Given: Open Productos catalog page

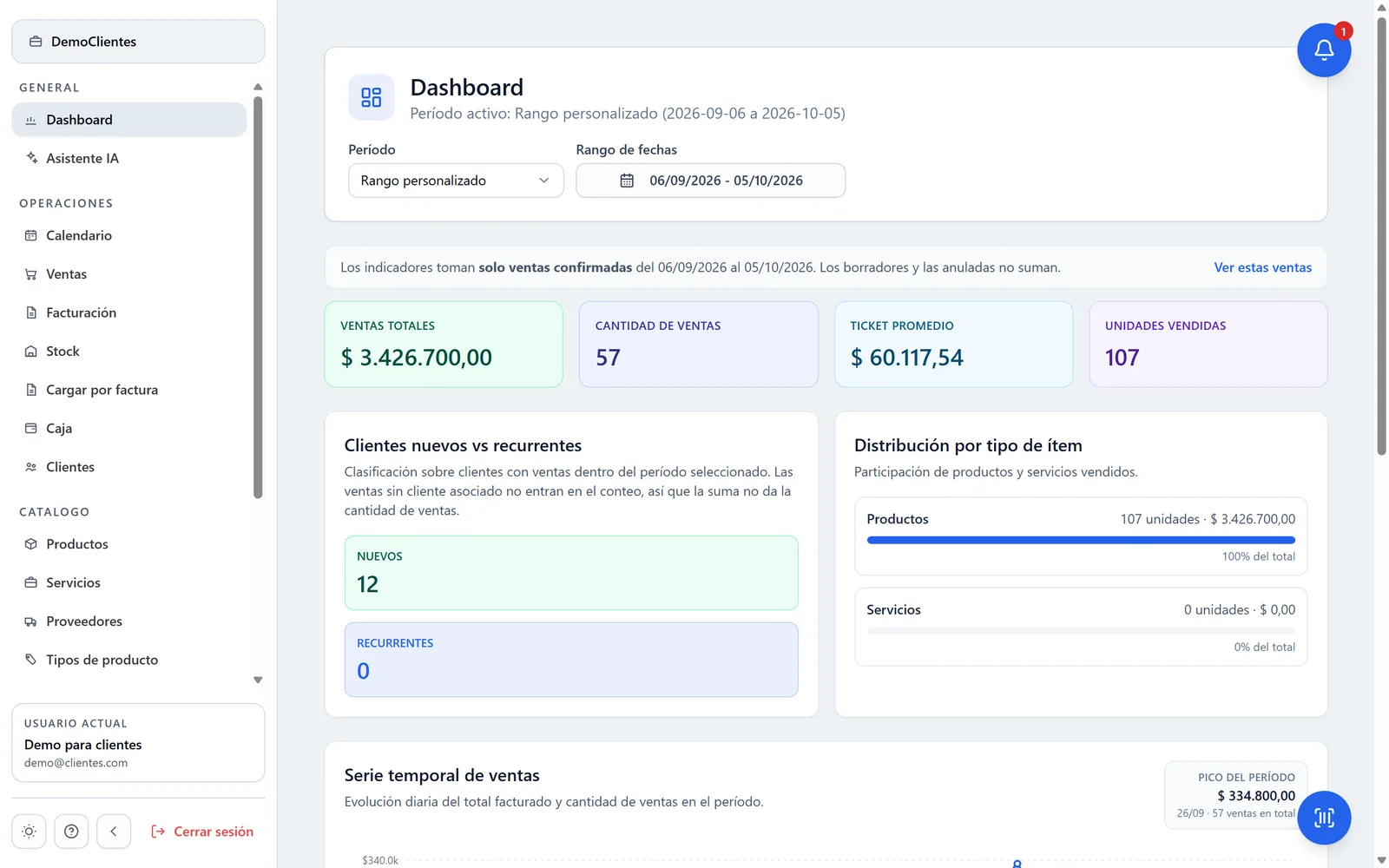Looking at the screenshot, I should (129, 544).
